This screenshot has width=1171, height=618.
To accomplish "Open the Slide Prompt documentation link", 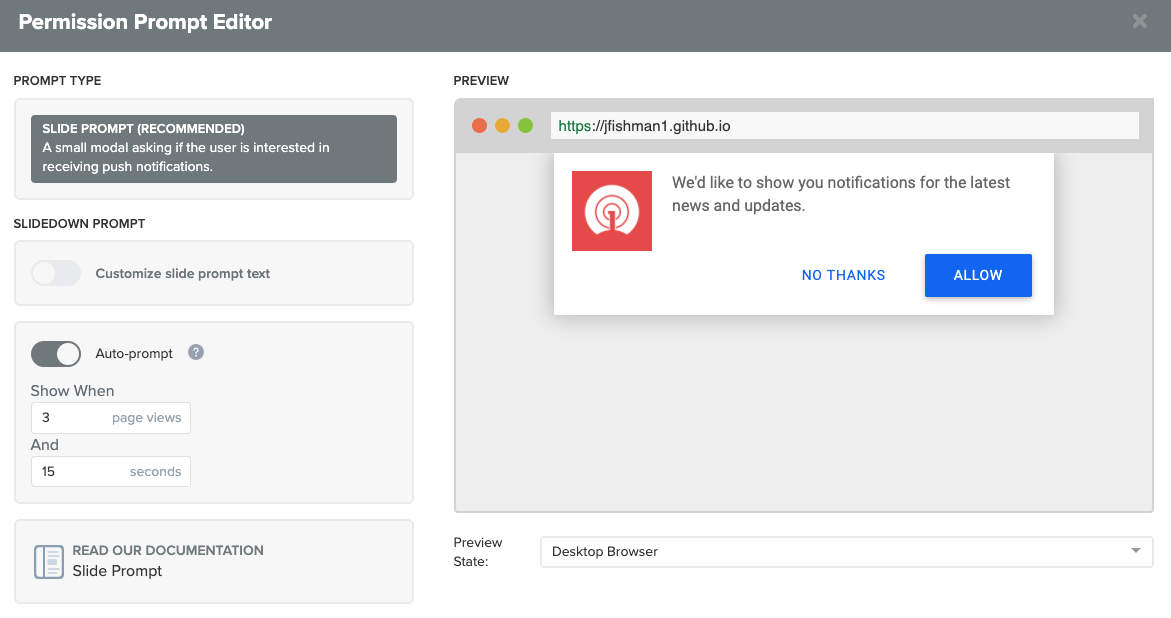I will pyautogui.click(x=117, y=571).
